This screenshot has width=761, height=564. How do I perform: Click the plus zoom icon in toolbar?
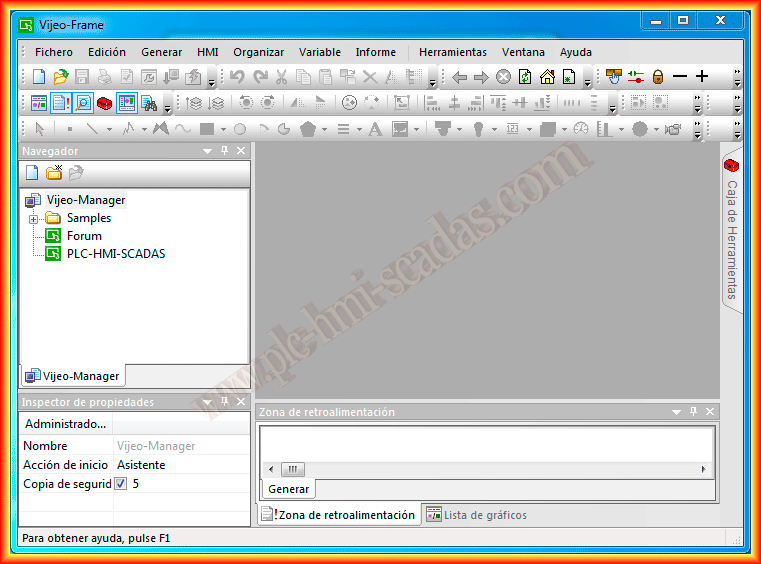(702, 77)
